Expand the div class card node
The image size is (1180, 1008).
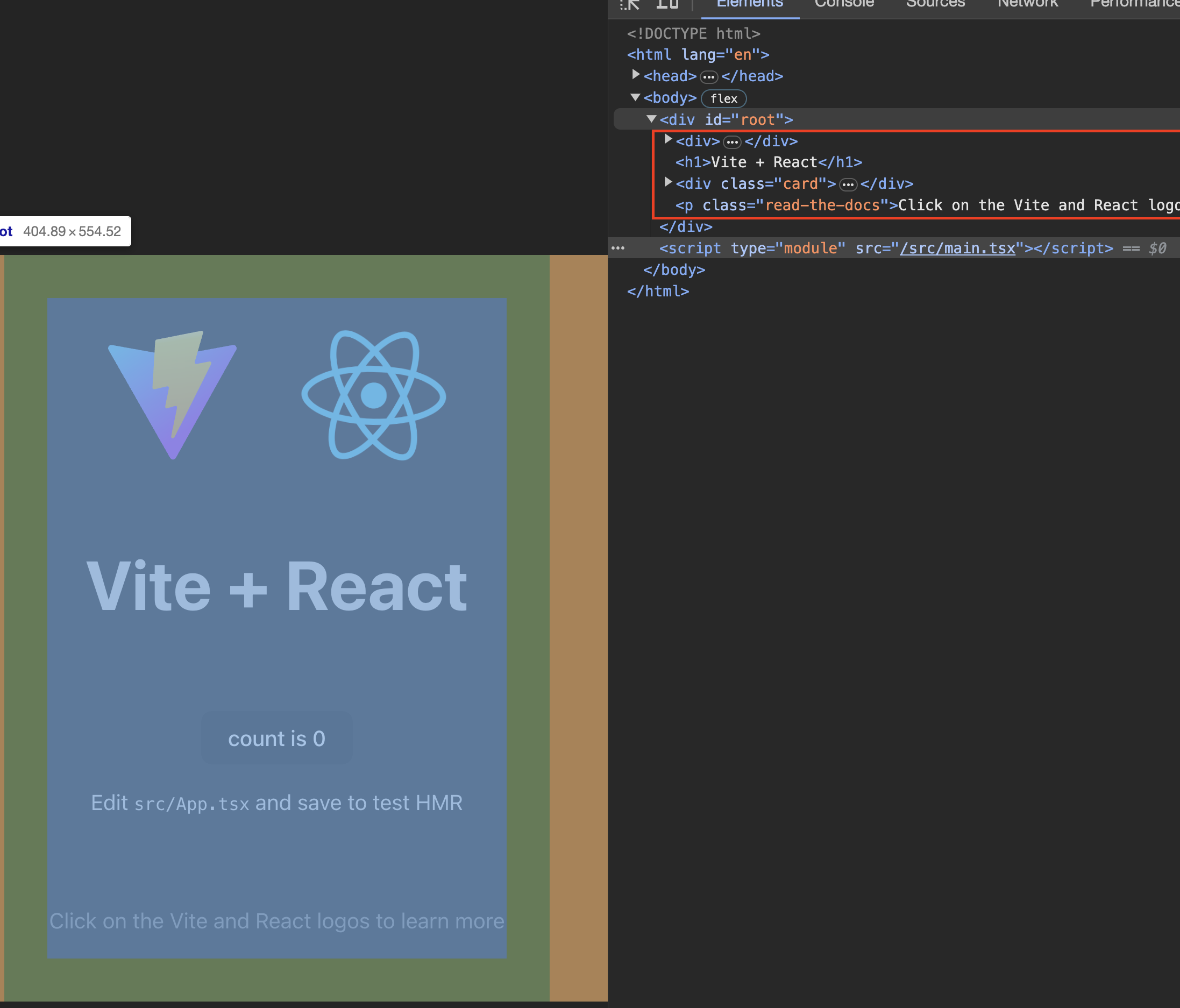click(668, 182)
